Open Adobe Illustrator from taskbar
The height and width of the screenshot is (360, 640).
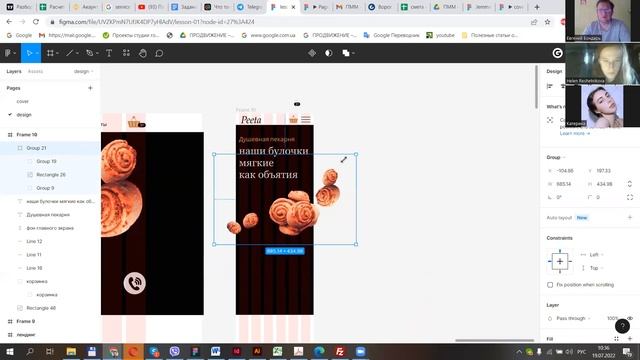[257, 351]
